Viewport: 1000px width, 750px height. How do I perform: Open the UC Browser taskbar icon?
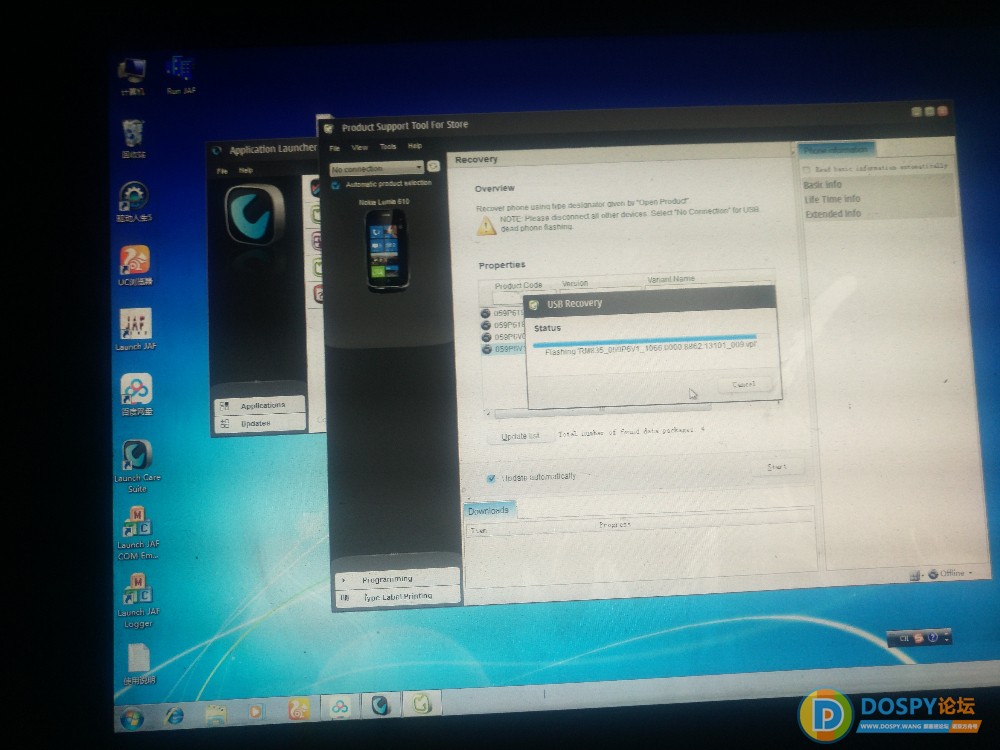298,709
